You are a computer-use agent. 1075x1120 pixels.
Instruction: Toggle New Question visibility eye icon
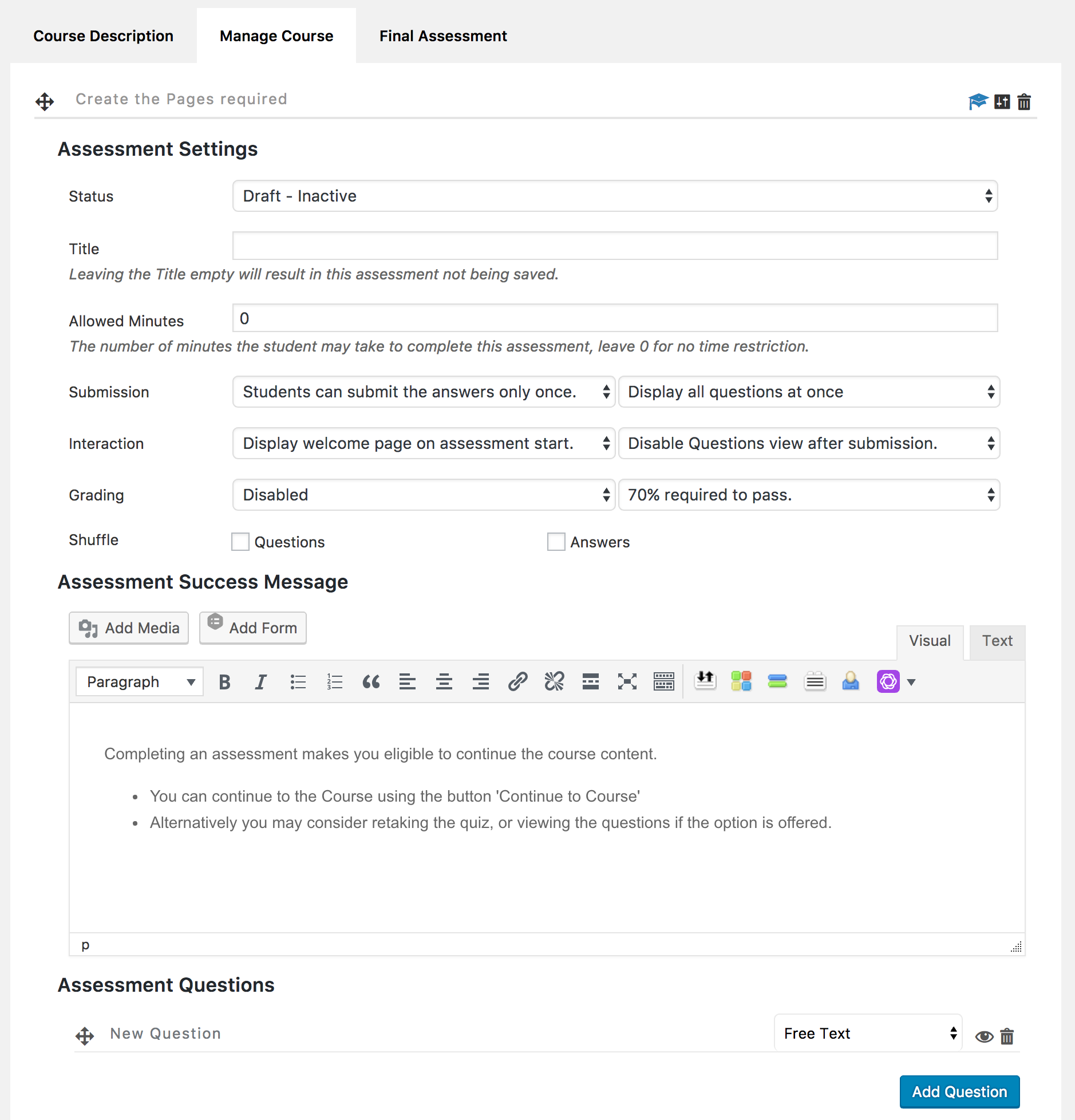pyautogui.click(x=984, y=1036)
